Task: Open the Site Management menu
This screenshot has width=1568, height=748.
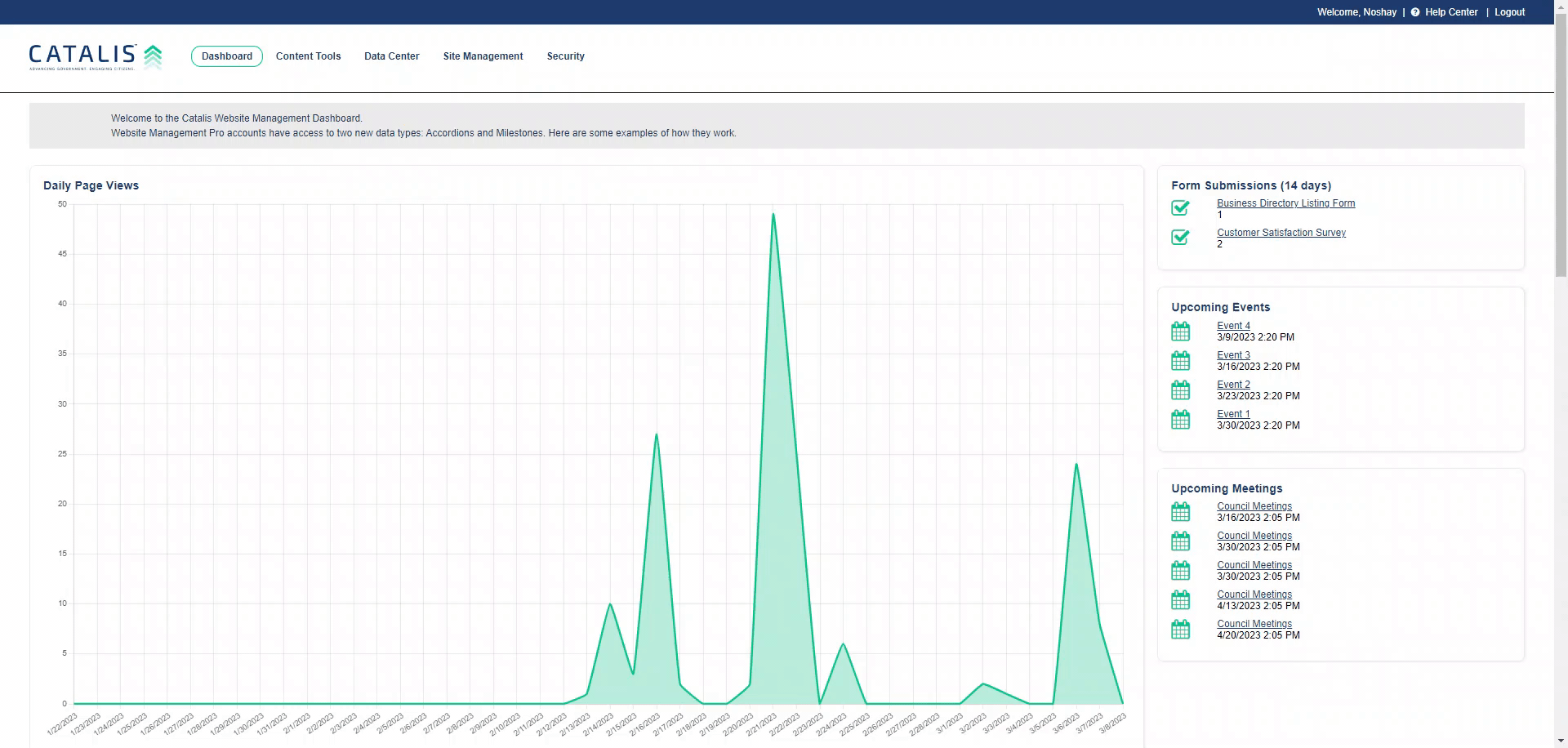Action: point(483,56)
